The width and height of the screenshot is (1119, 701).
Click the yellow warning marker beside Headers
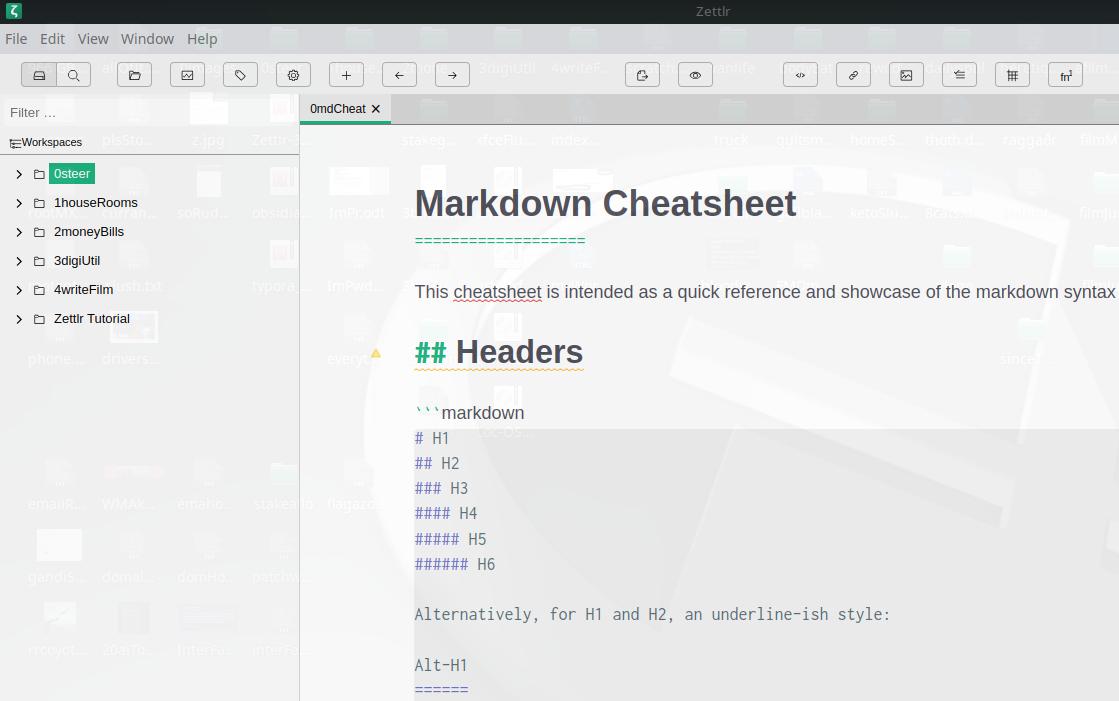pos(376,353)
